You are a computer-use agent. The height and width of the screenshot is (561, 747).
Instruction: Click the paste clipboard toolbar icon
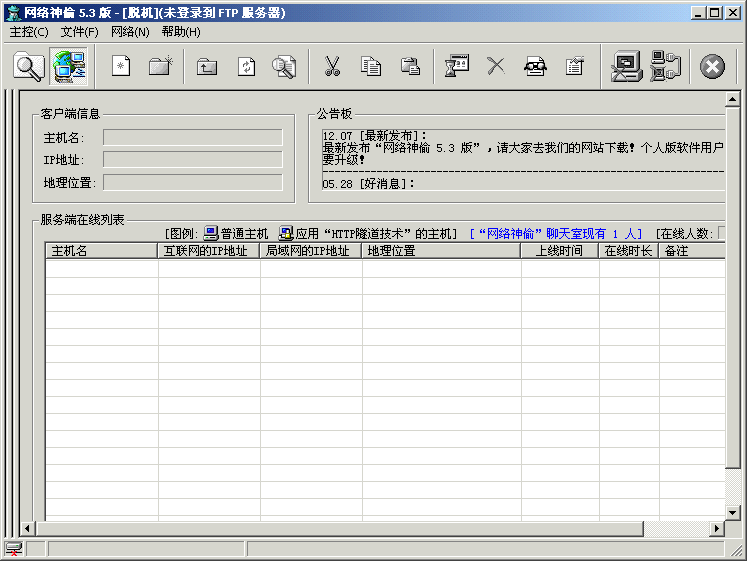pyautogui.click(x=410, y=67)
